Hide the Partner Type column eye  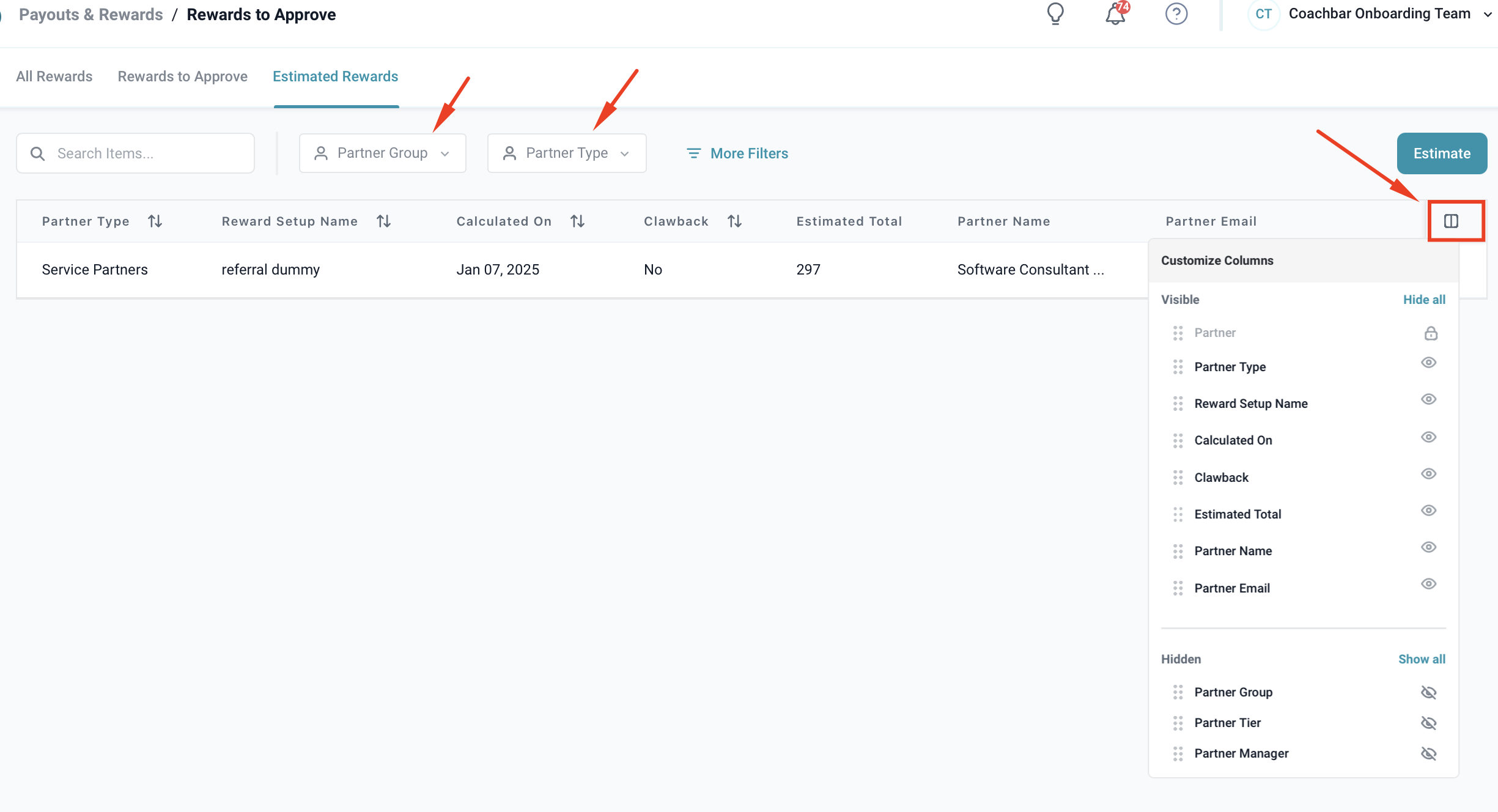(x=1428, y=363)
